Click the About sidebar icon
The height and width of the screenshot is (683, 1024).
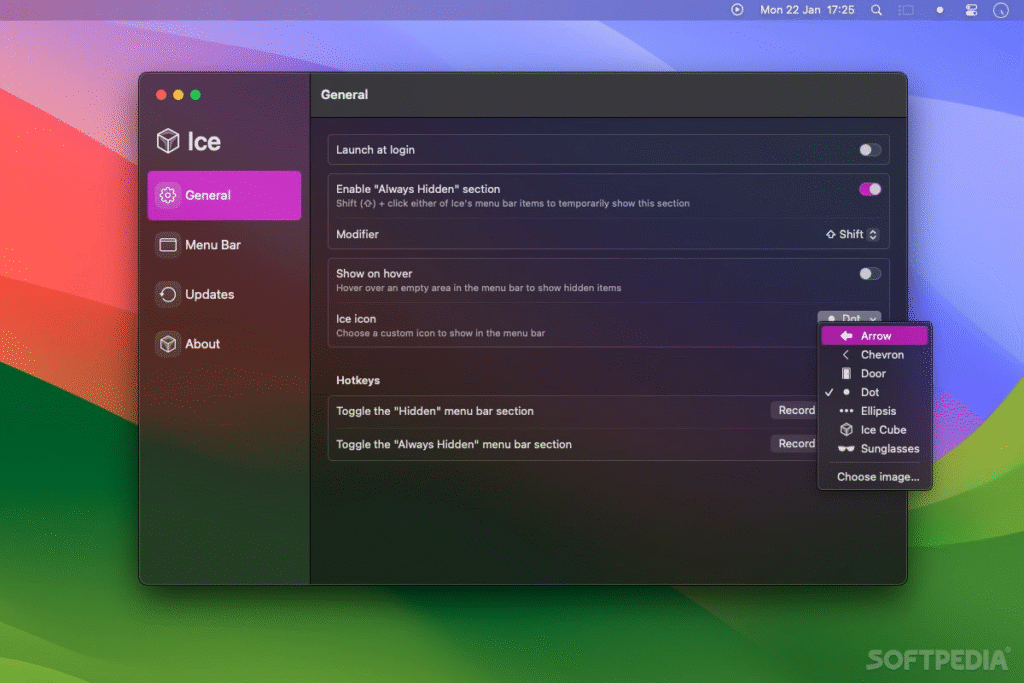(x=168, y=343)
